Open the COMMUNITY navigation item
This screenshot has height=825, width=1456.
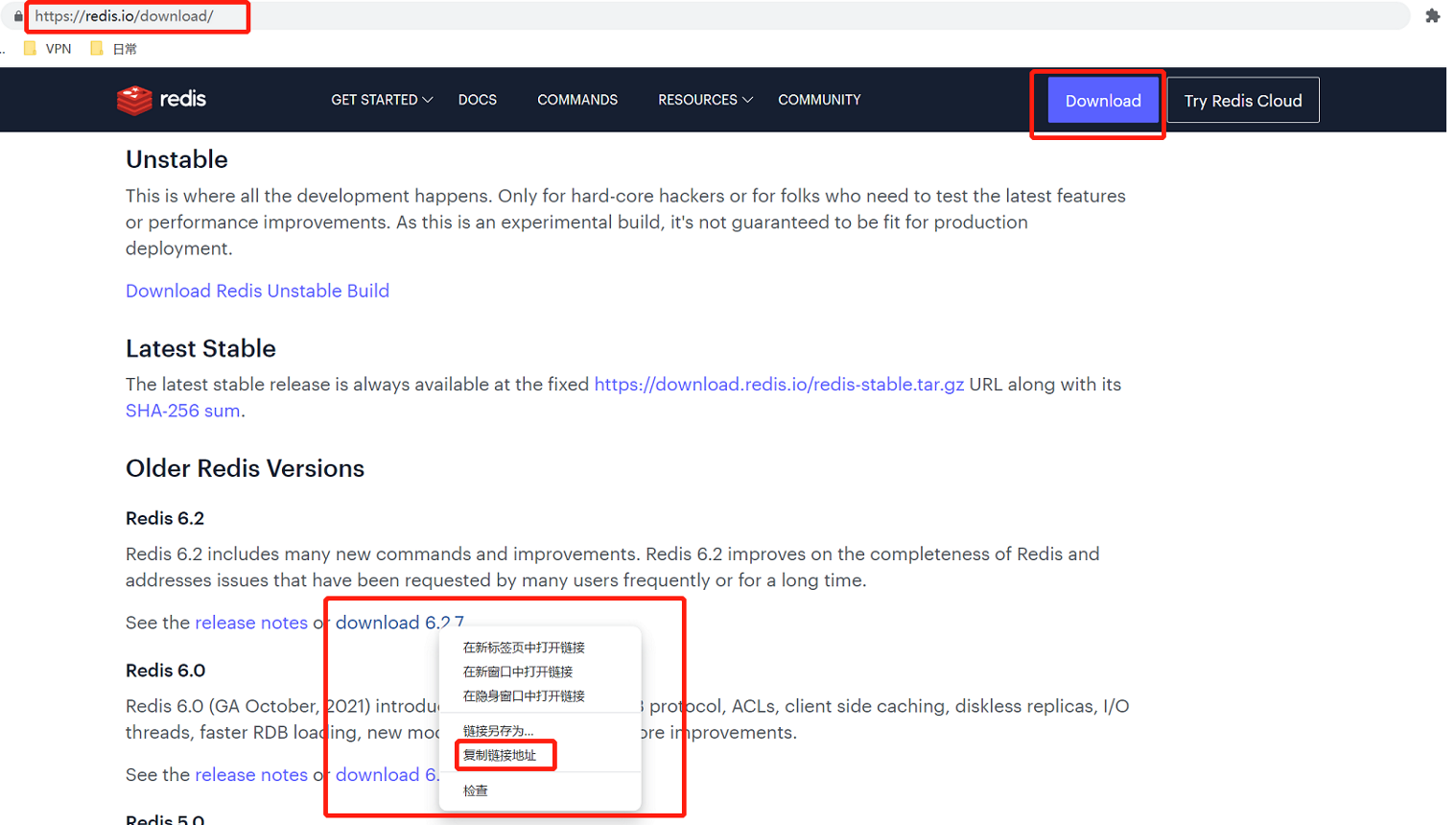[819, 100]
